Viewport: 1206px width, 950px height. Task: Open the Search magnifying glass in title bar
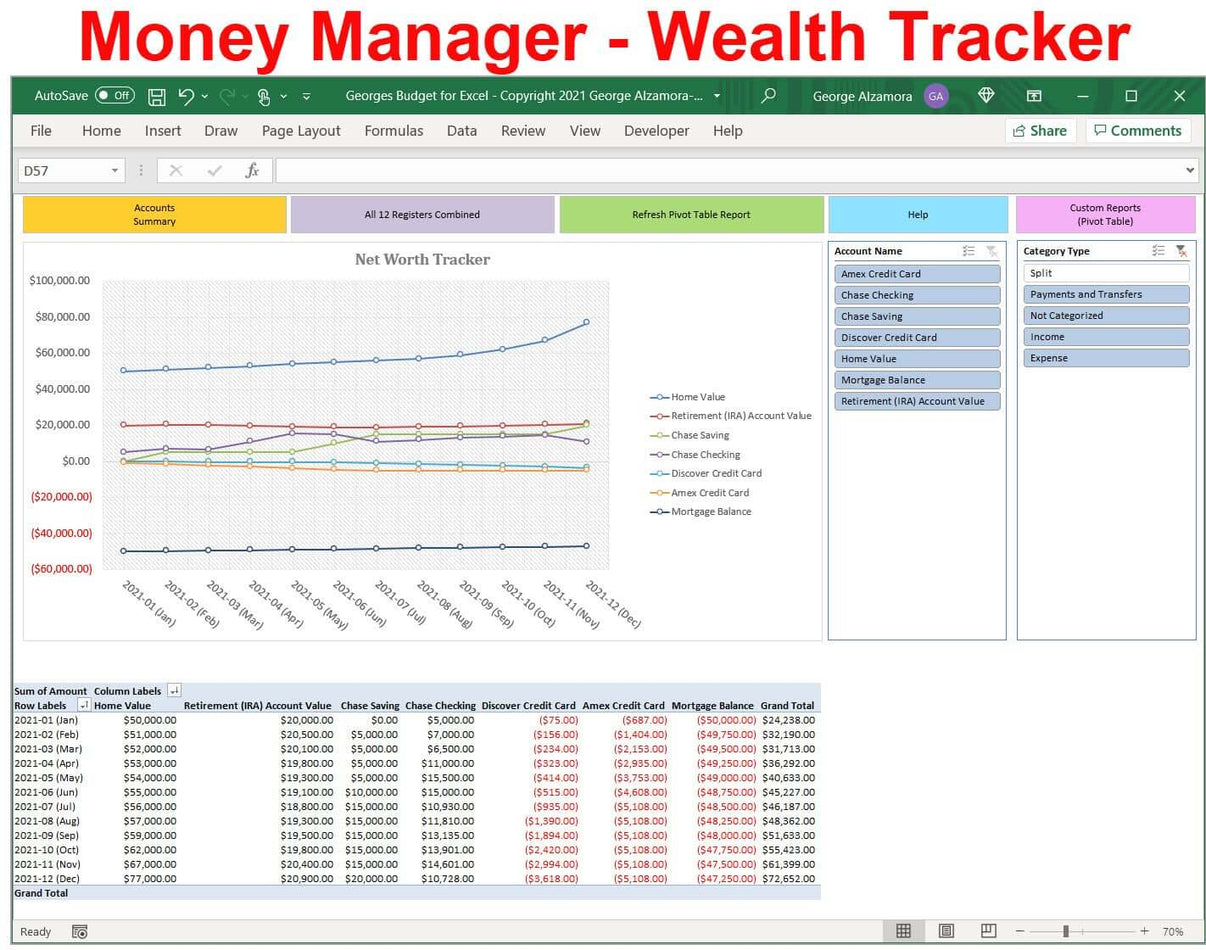768,96
